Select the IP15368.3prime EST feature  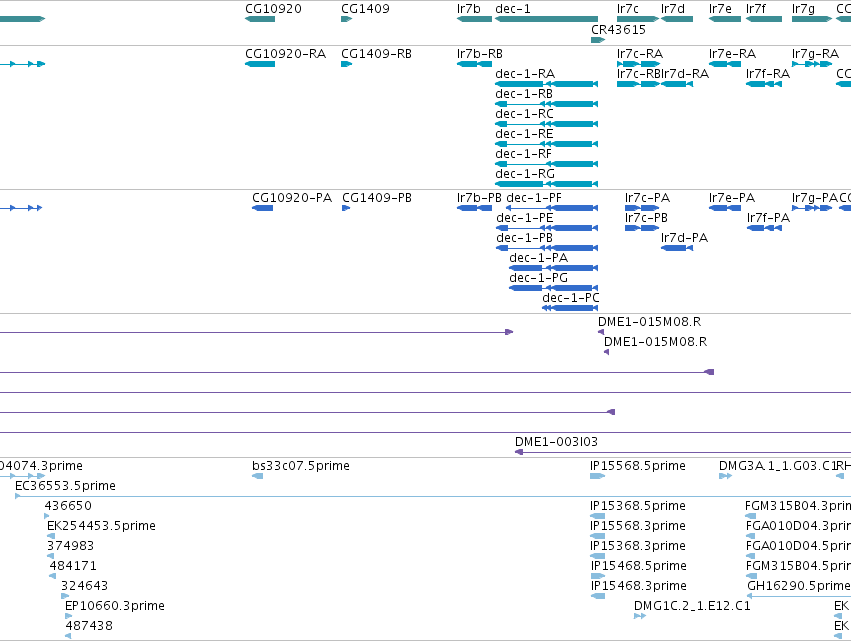click(x=598, y=556)
